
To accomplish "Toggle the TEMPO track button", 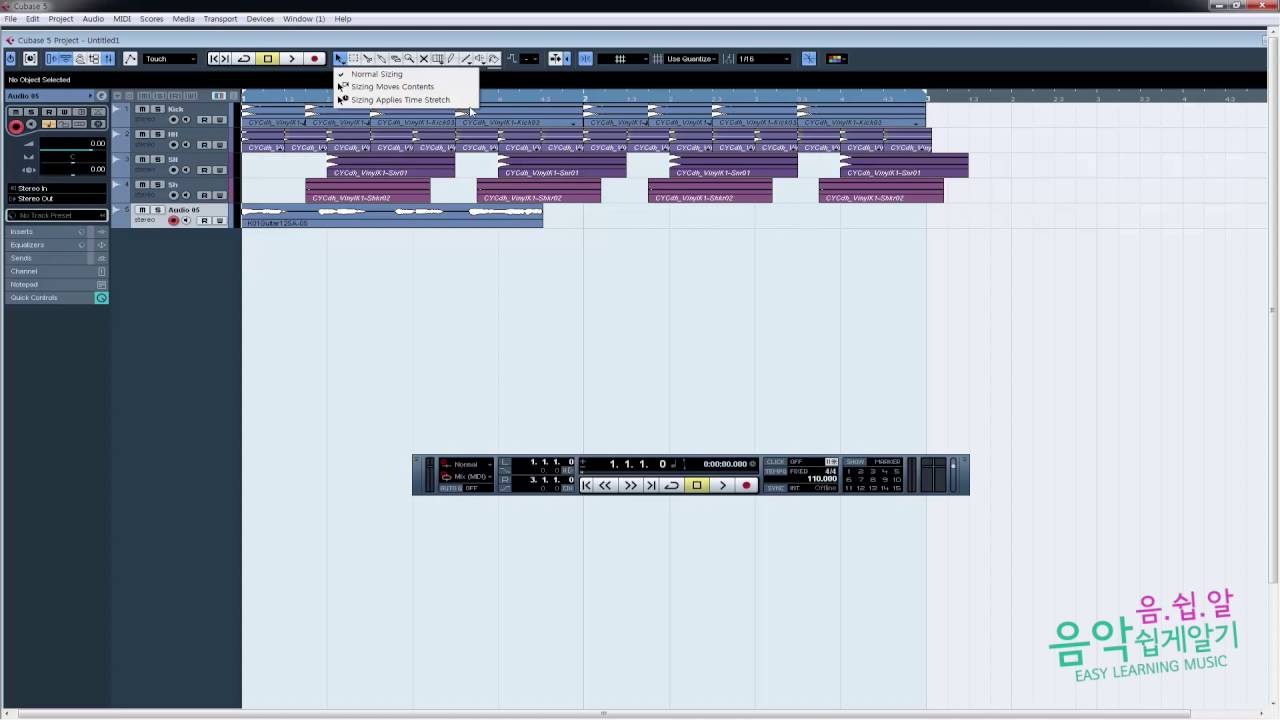I will point(775,471).
